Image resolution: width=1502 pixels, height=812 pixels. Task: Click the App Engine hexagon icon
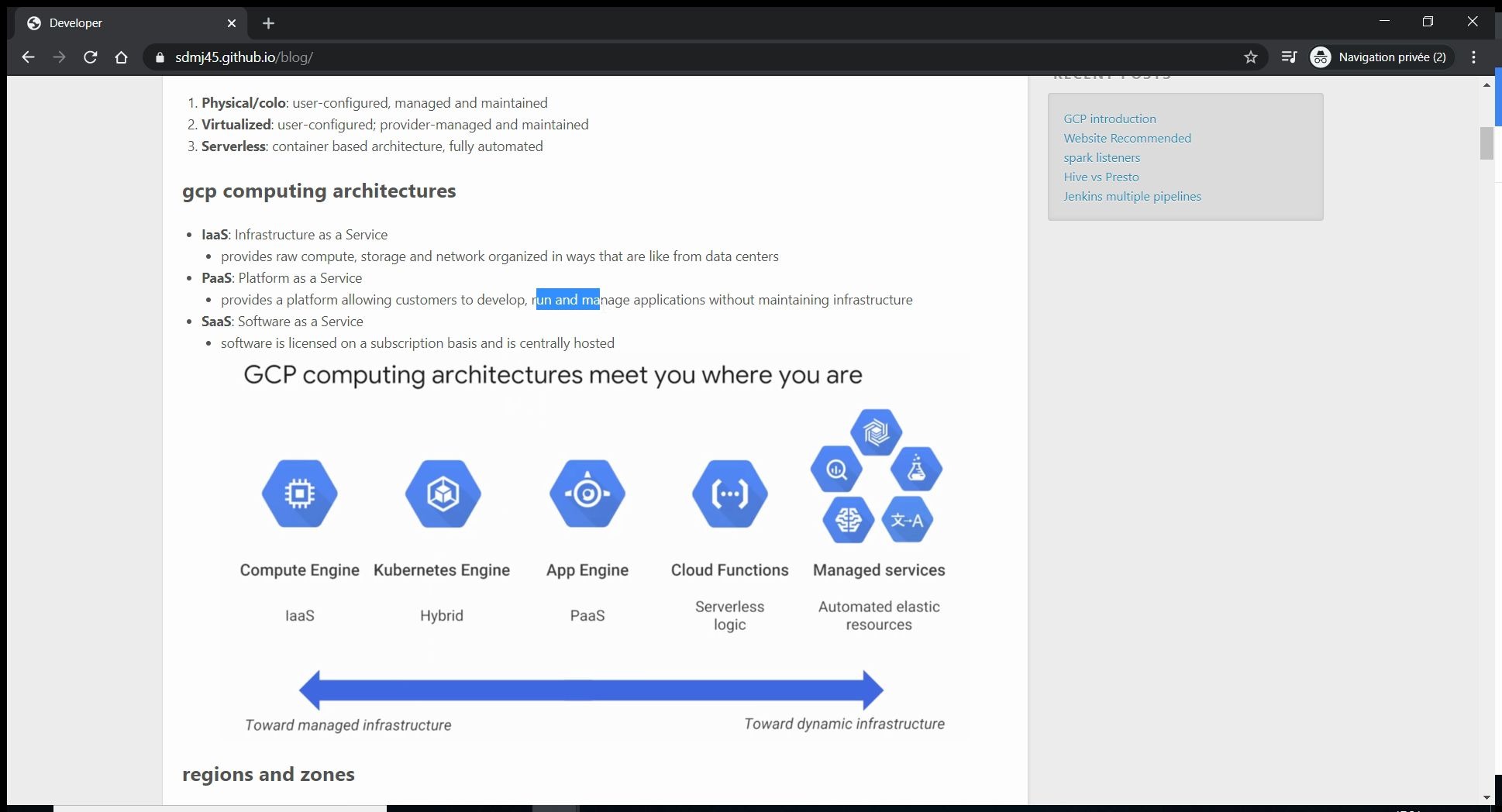point(587,494)
